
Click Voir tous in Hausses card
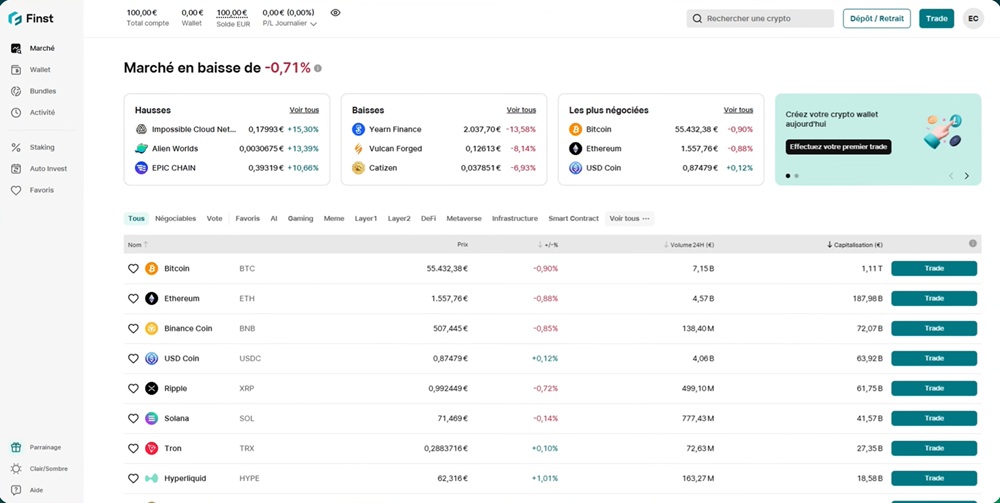pos(304,110)
